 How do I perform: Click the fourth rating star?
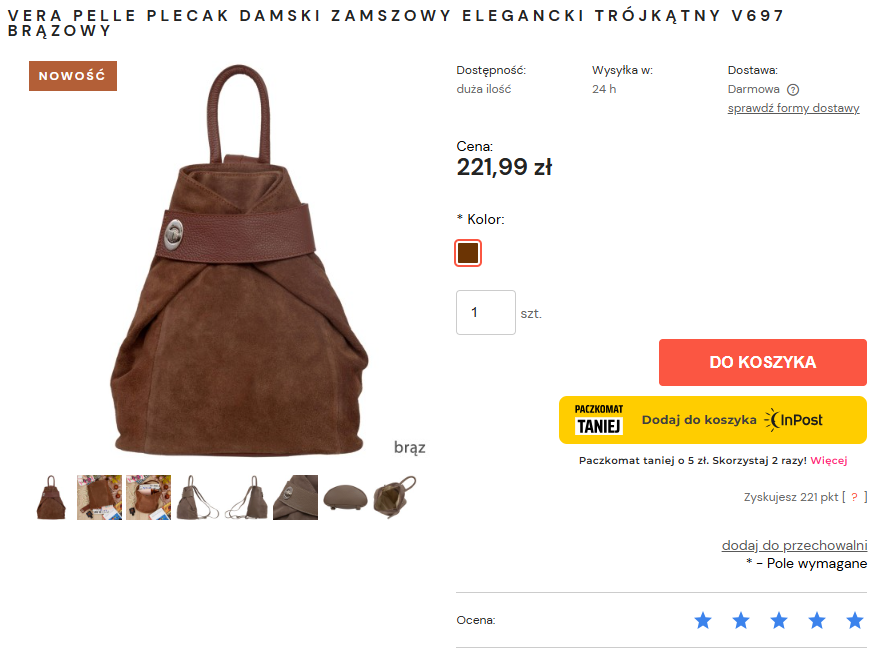(x=817, y=620)
